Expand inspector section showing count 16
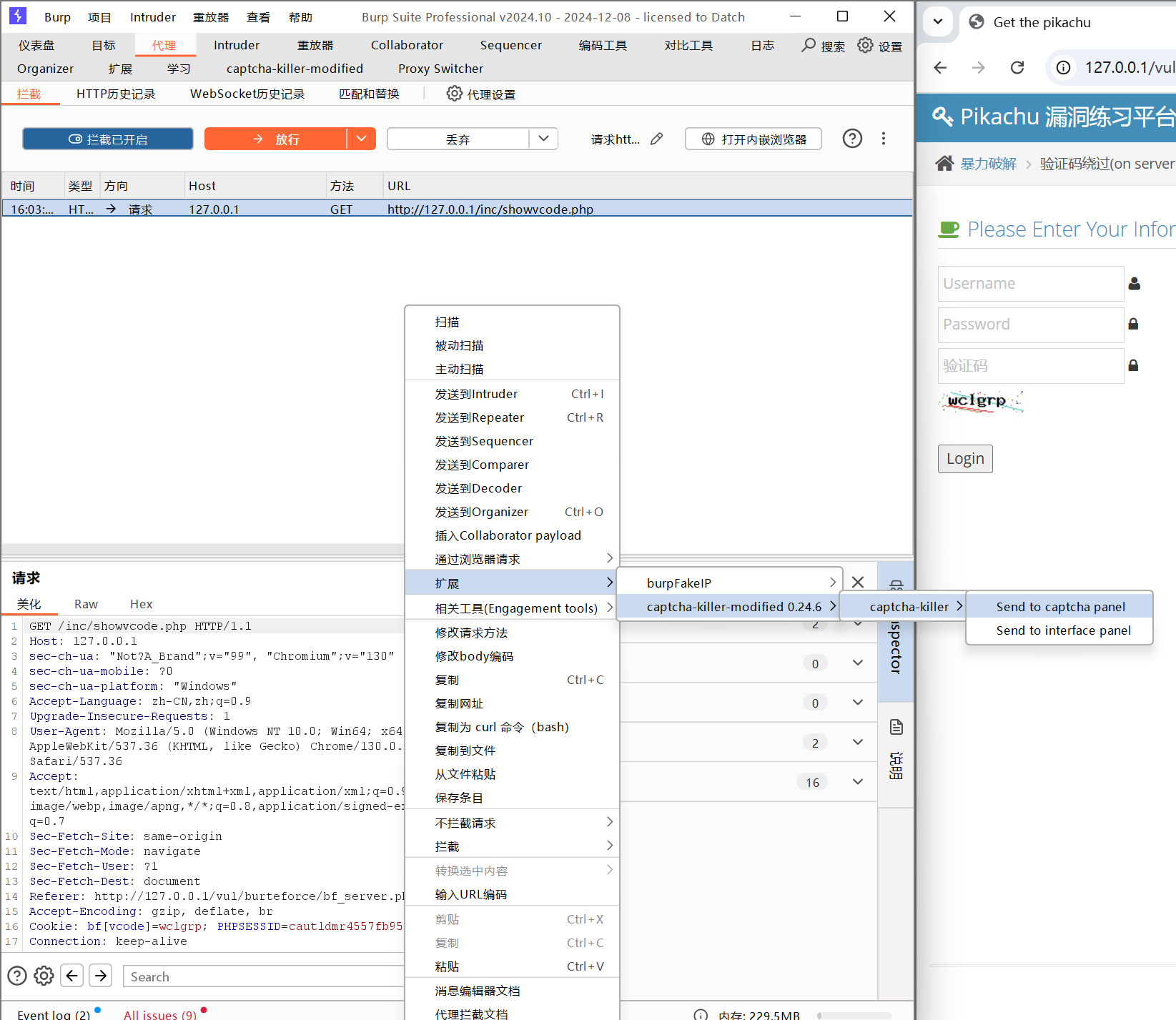This screenshot has width=1176, height=1020. [x=858, y=782]
